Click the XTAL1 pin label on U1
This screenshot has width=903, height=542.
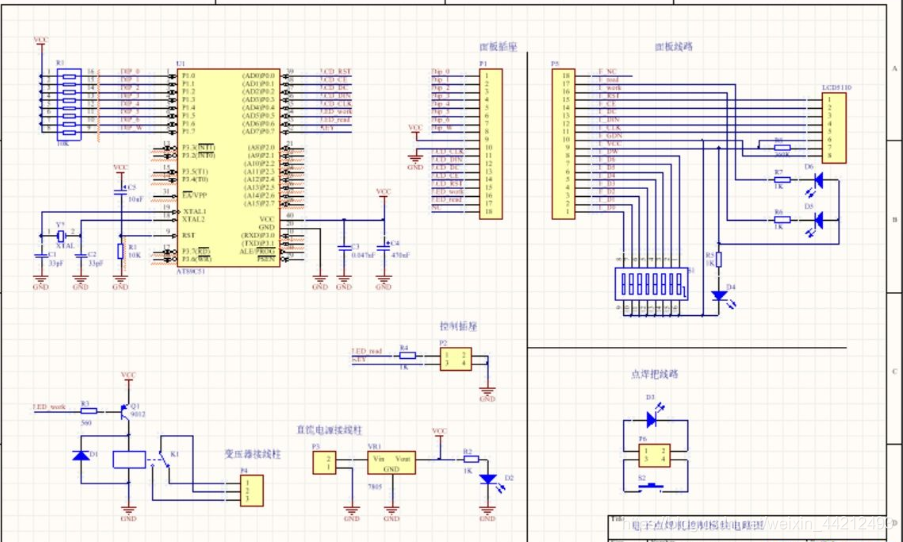pos(194,211)
